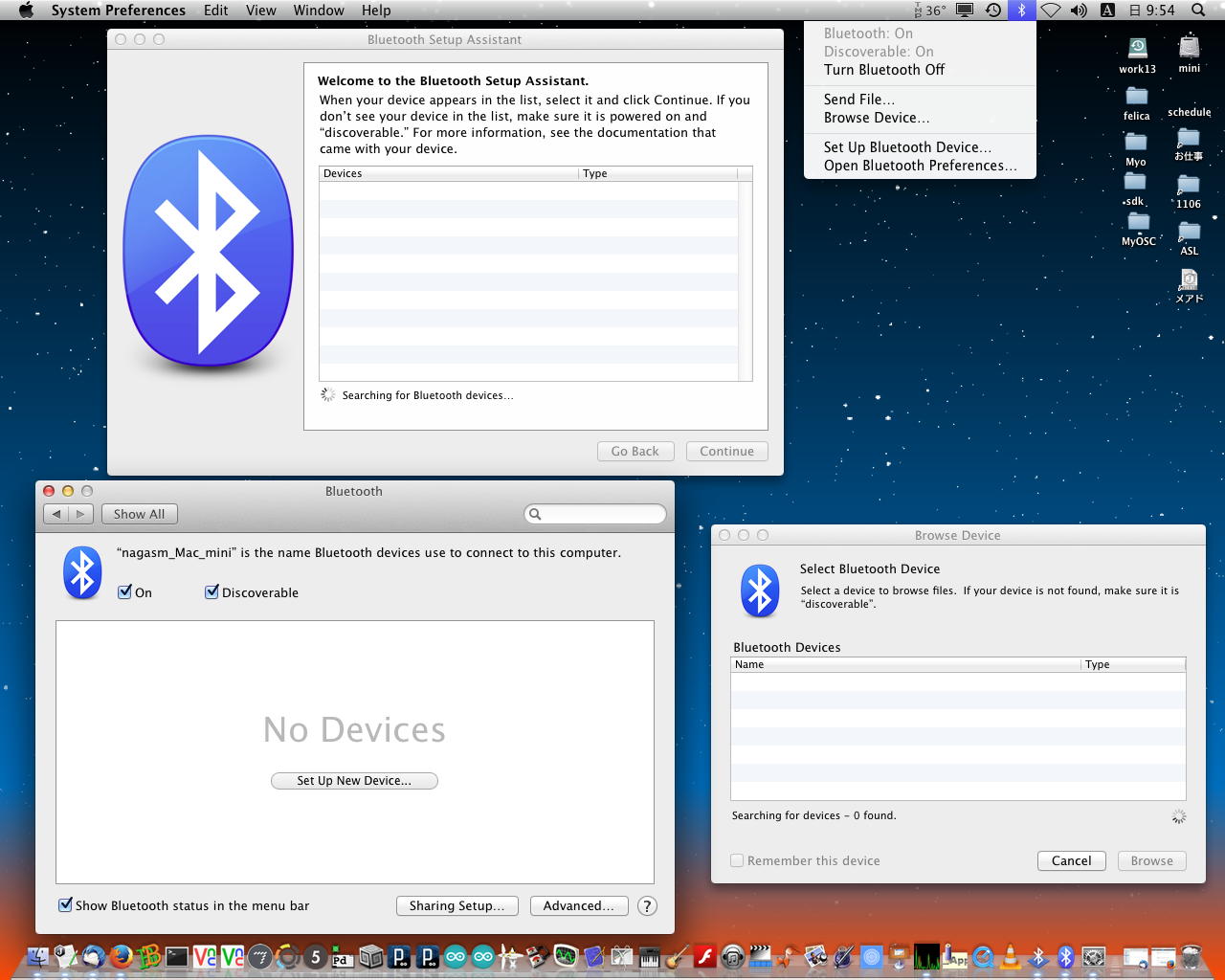
Task: Select the sdk folder on desktop
Action: tap(1134, 189)
